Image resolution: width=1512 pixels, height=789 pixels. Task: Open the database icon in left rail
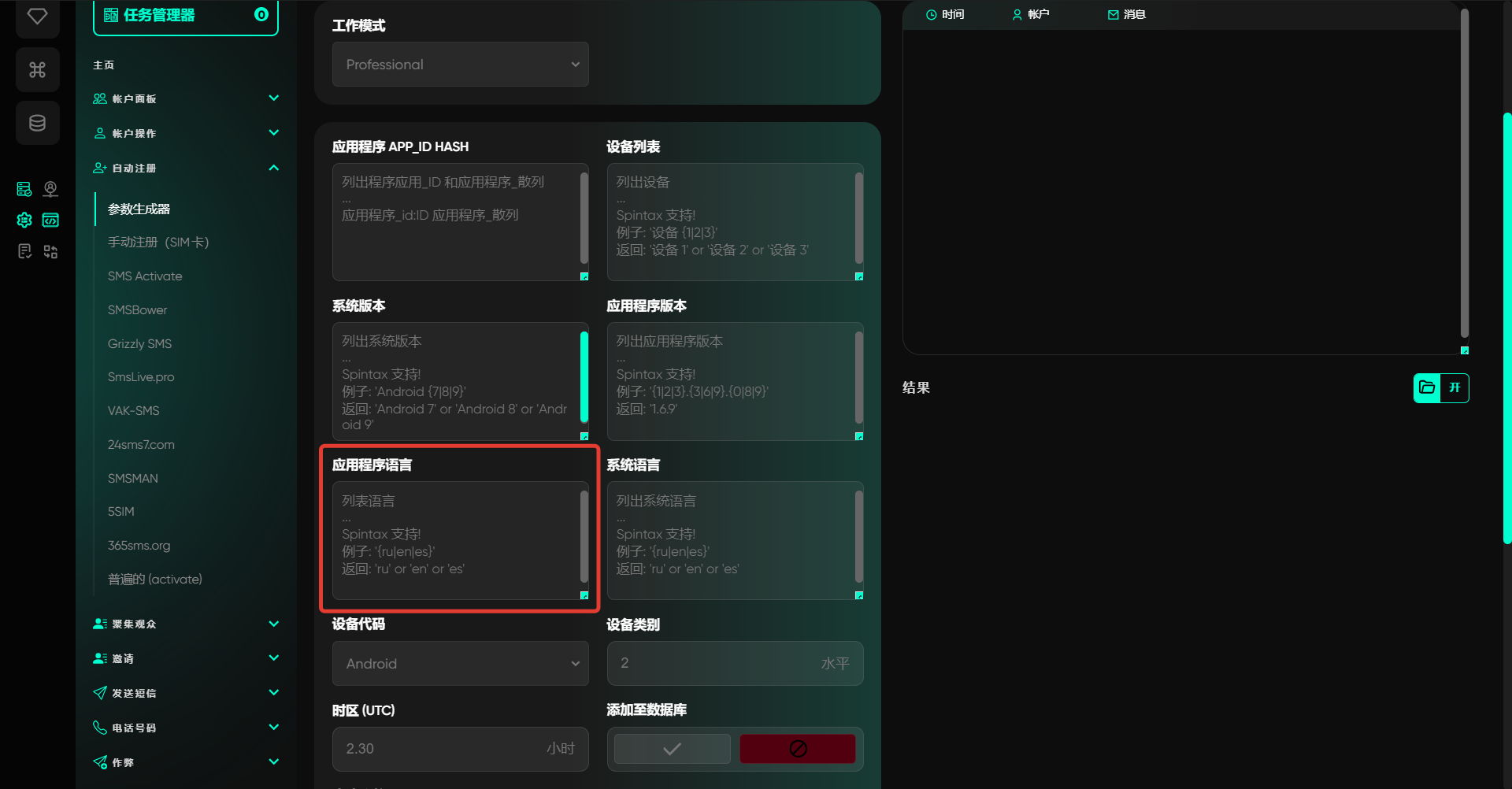(37, 123)
